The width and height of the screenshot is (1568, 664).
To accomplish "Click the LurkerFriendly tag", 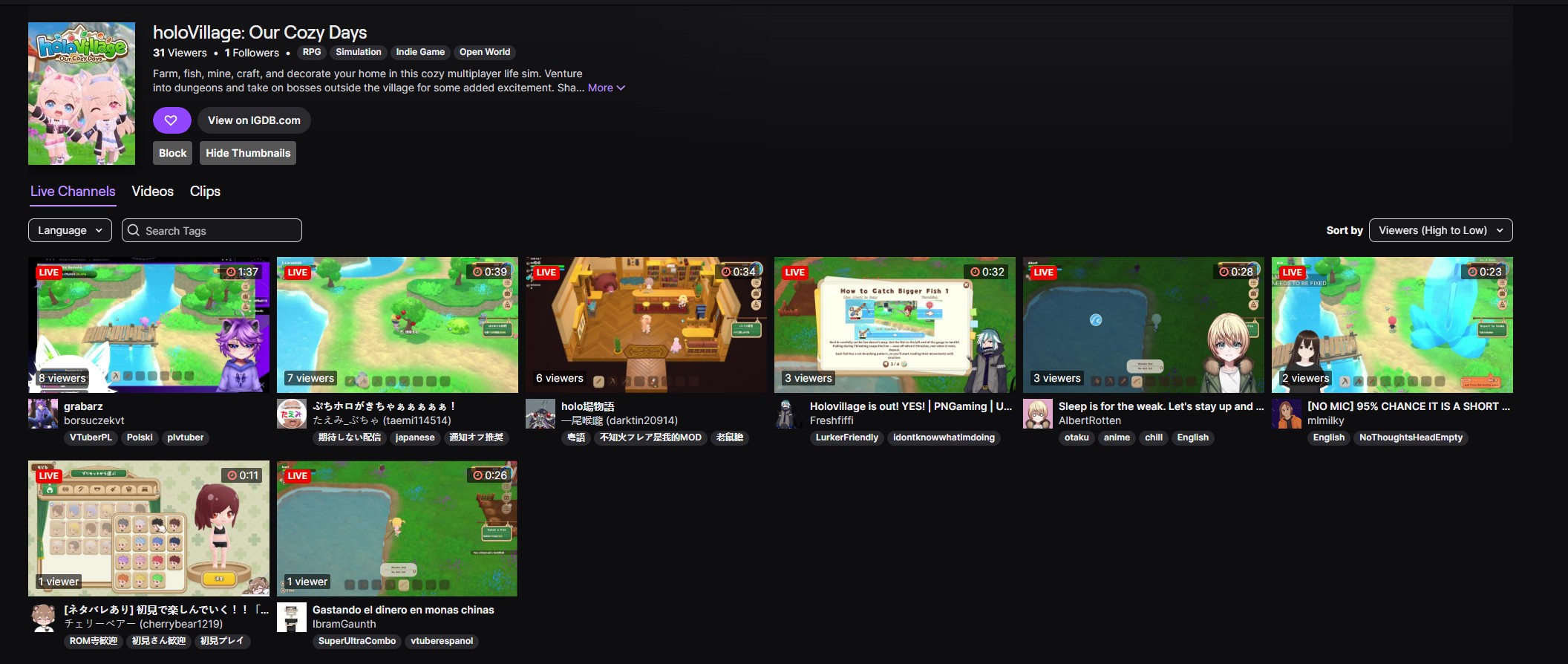I will [847, 437].
